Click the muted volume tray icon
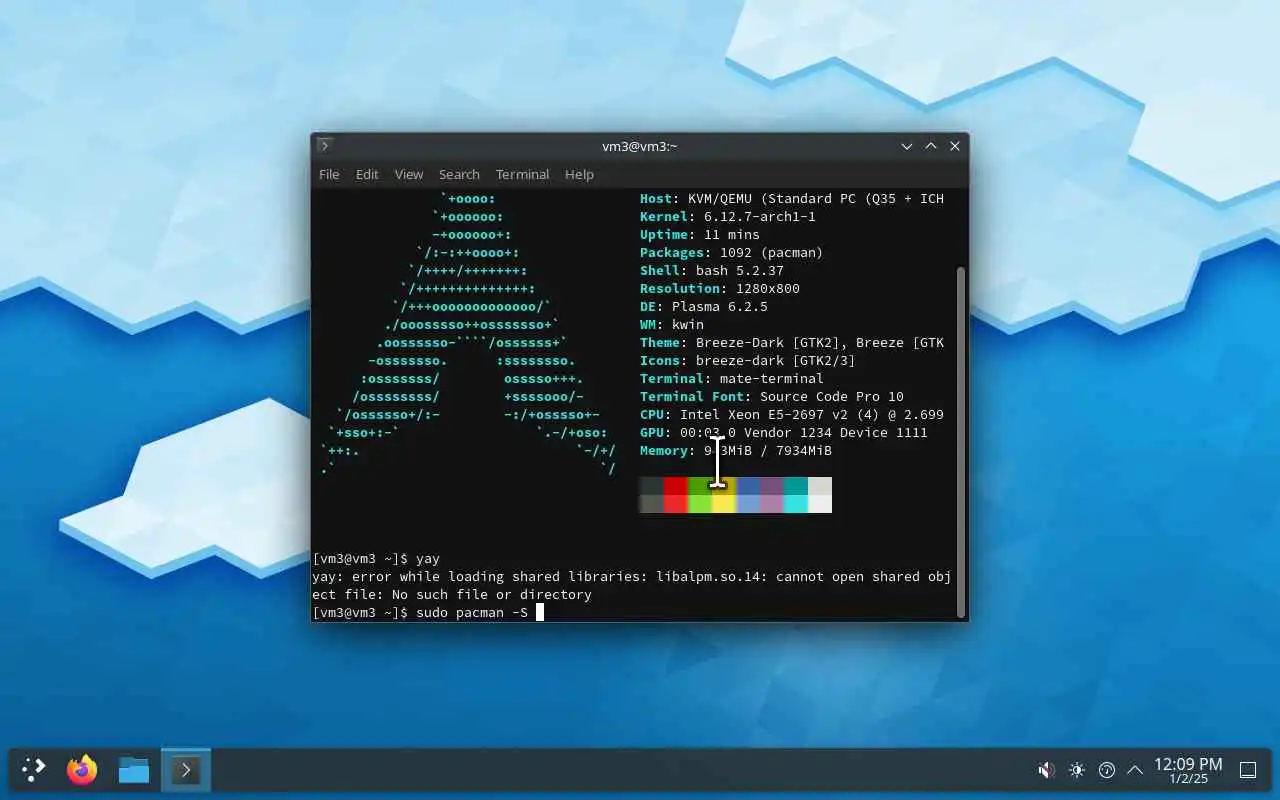 click(x=1046, y=770)
